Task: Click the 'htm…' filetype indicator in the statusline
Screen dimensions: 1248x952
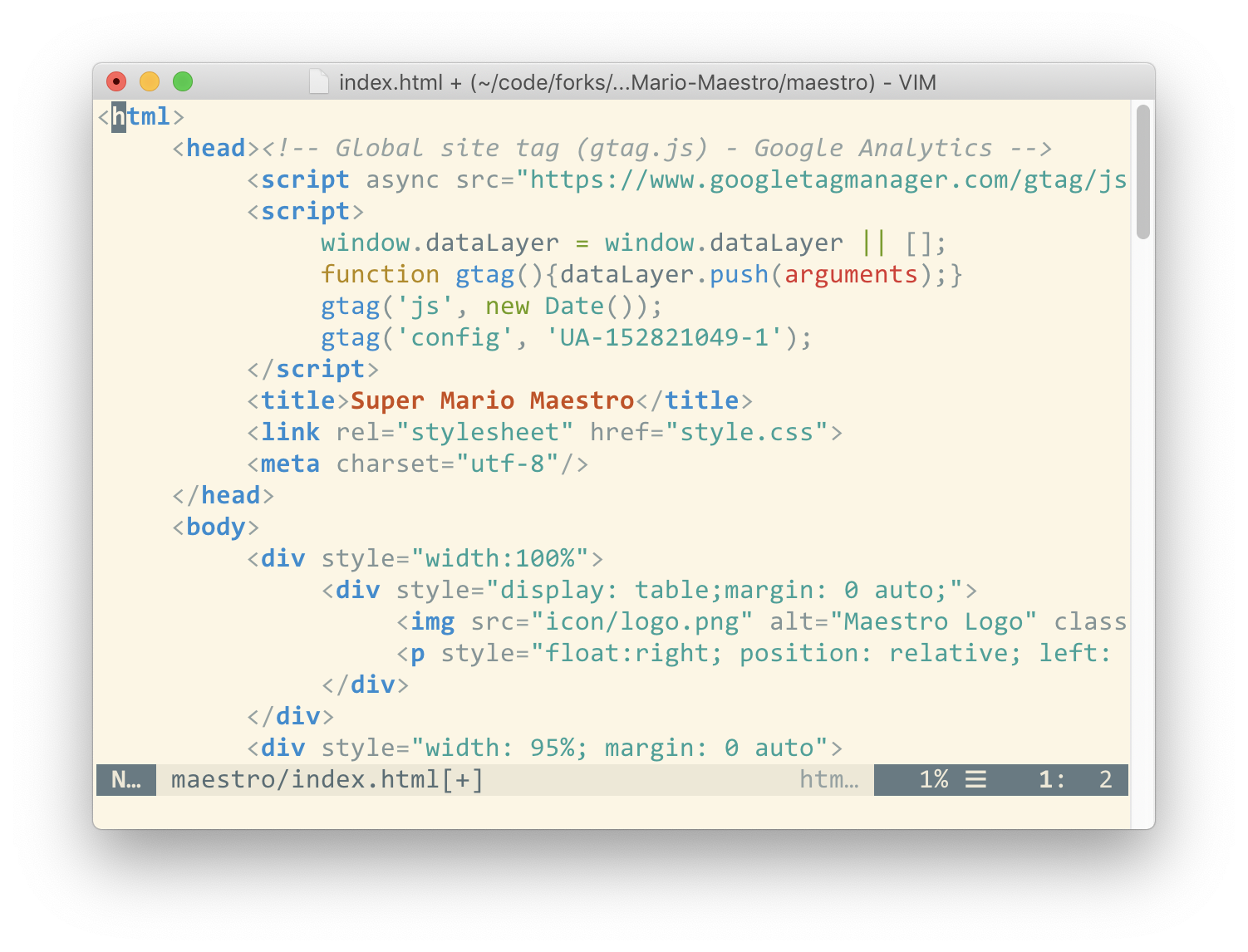Action: (829, 779)
